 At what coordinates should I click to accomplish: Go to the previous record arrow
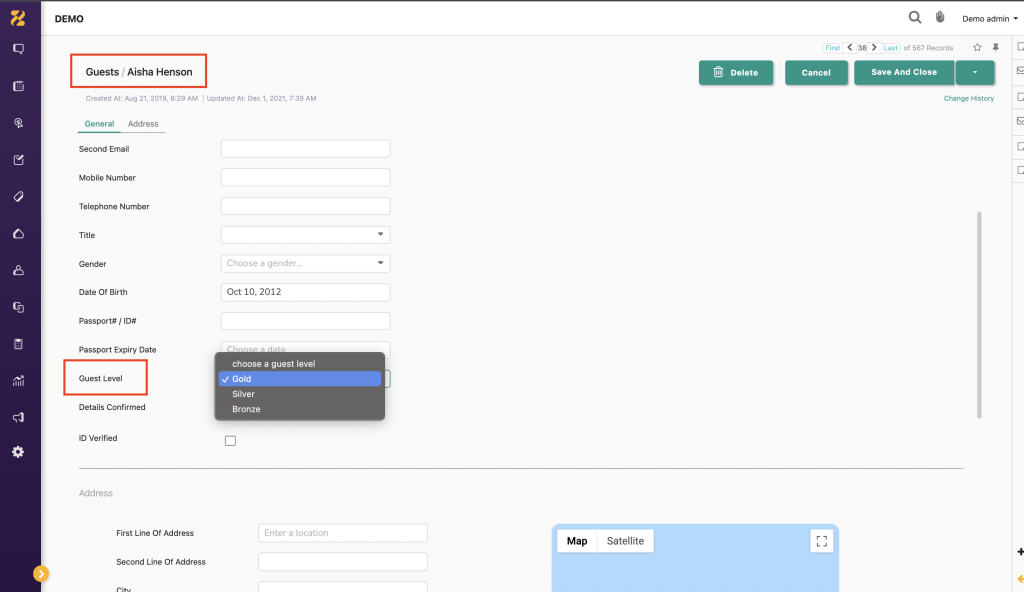click(850, 48)
